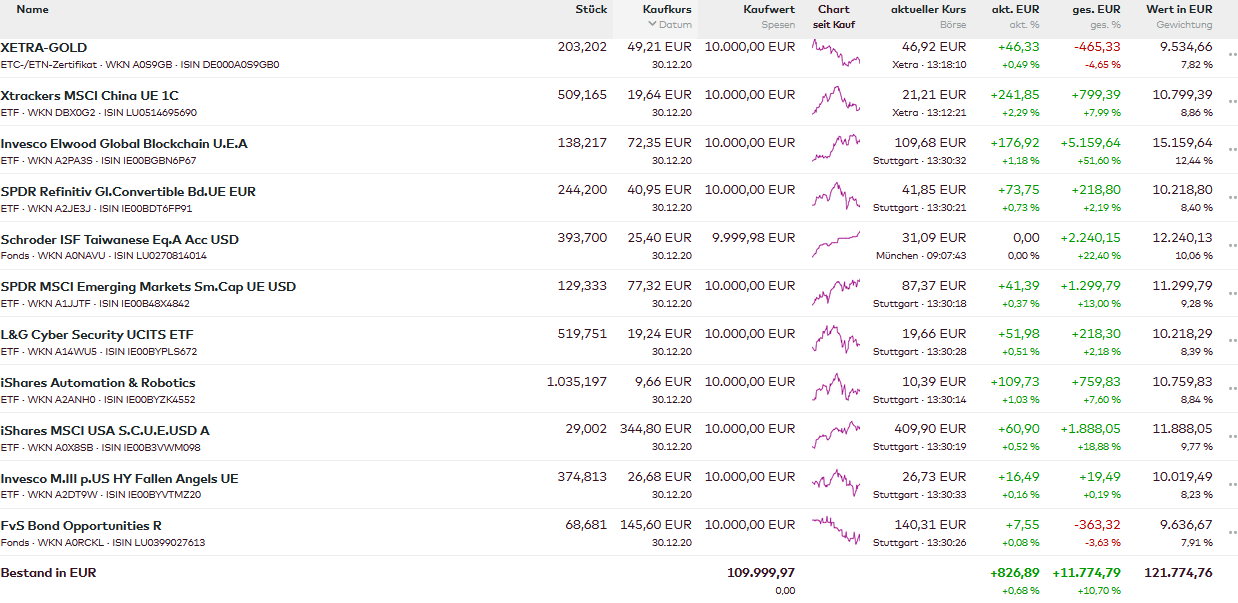The width and height of the screenshot is (1238, 603).
Task: Open the sparkline chart for SPDR Refinitiv Convertible
Action: [835, 196]
